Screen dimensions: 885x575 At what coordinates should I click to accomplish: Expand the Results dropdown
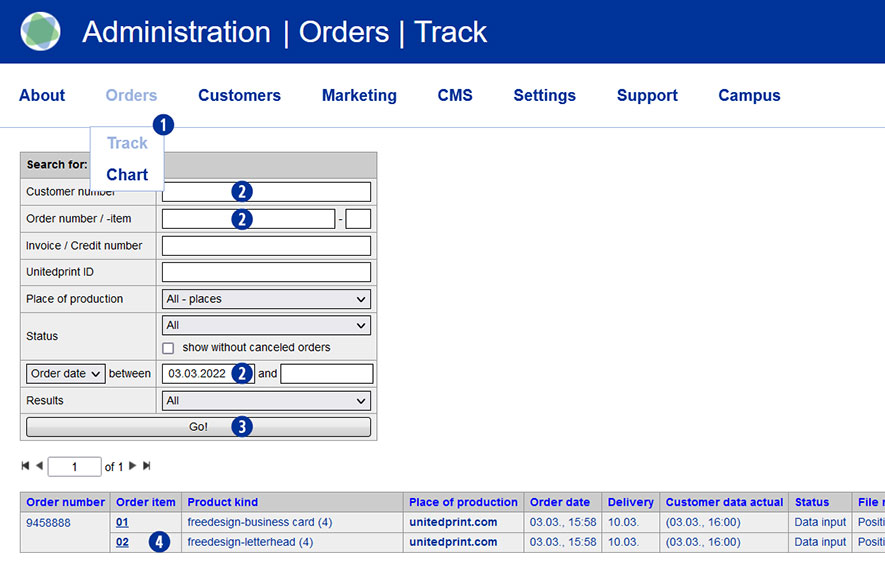pyautogui.click(x=266, y=401)
